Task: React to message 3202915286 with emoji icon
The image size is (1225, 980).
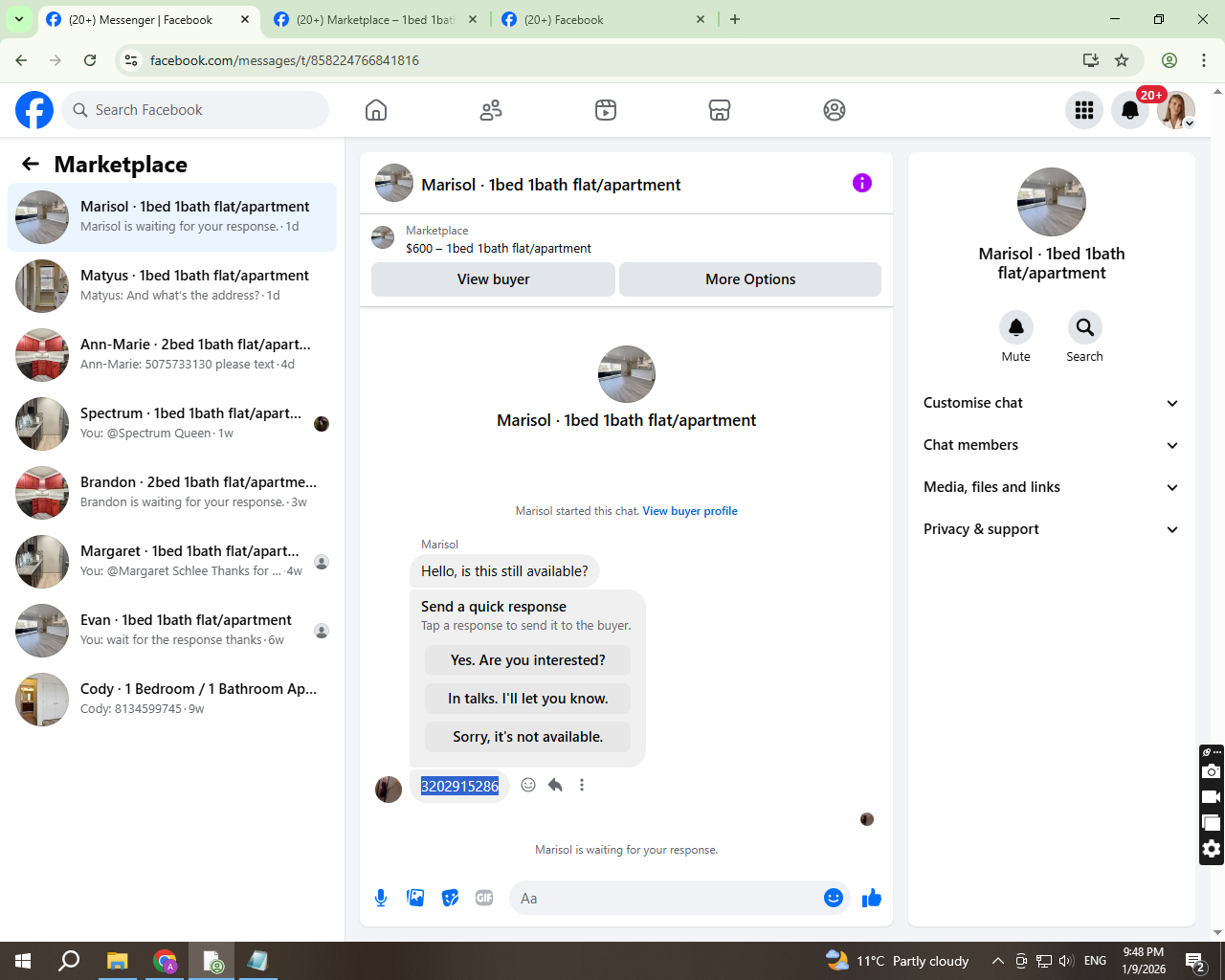Action: (x=528, y=785)
